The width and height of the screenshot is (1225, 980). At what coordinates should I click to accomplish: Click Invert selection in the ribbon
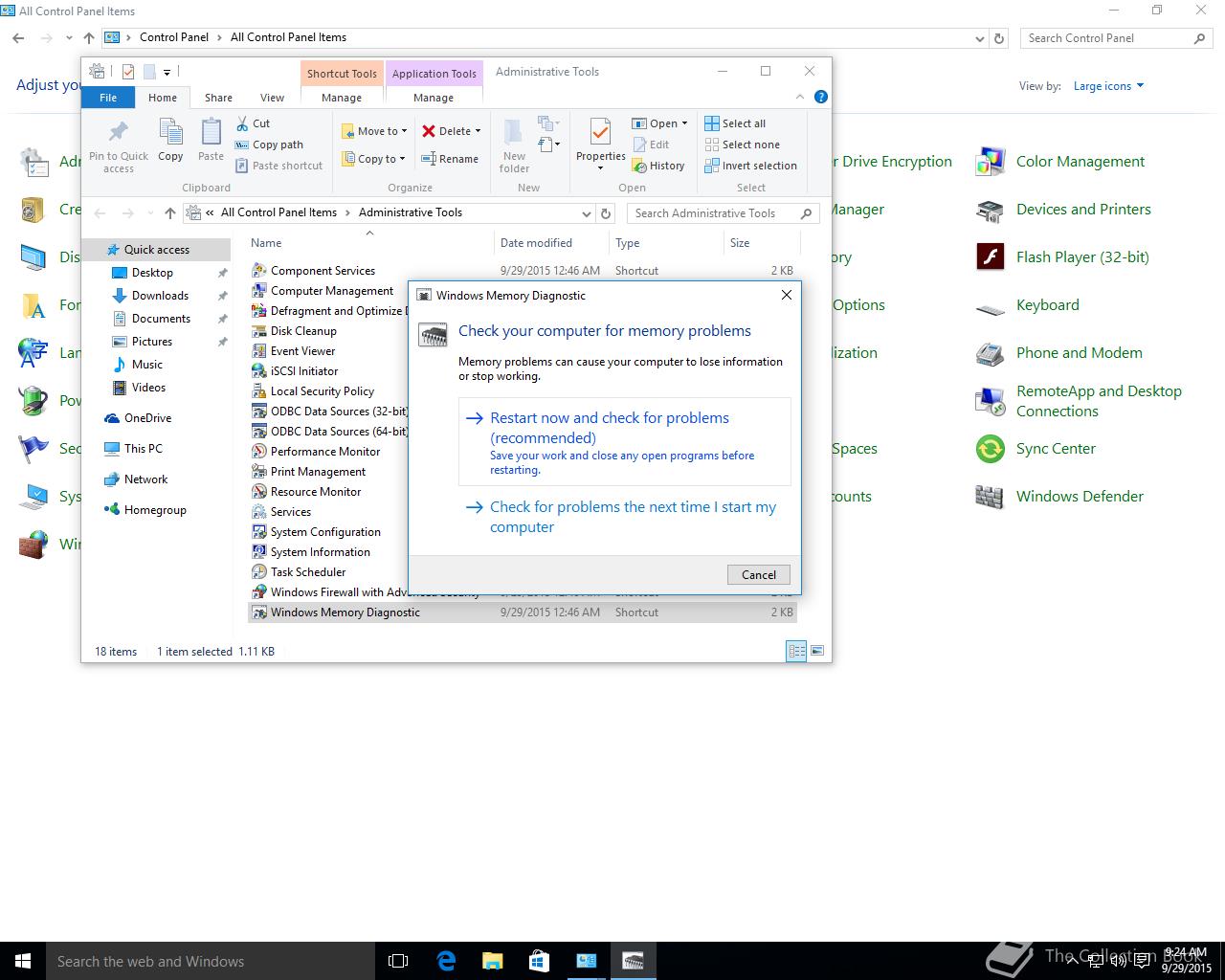coord(751,166)
